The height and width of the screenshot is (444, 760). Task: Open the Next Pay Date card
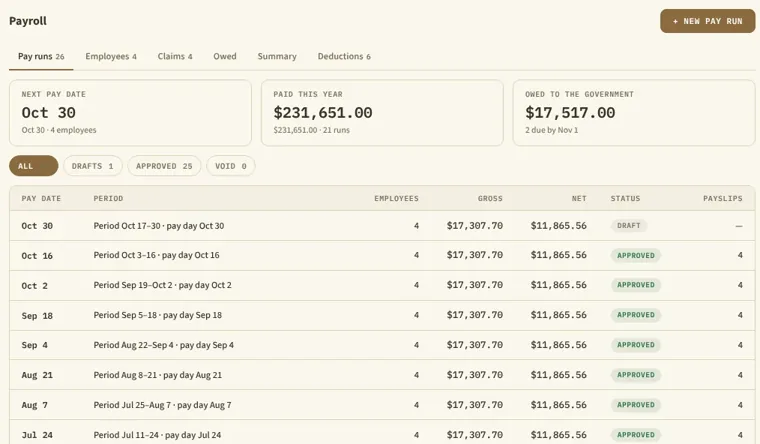click(130, 112)
